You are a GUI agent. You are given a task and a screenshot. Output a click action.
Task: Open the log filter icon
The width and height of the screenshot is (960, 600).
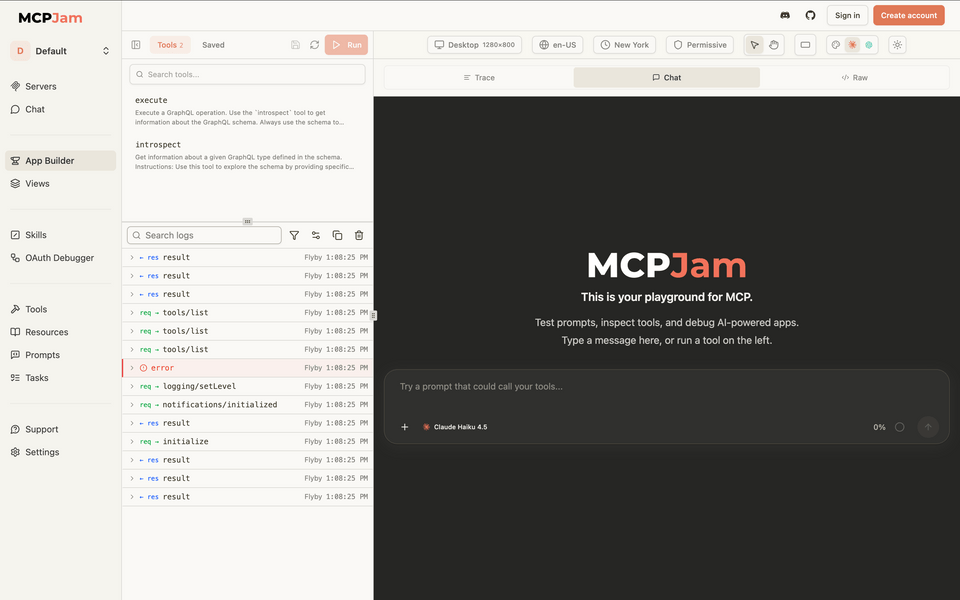(x=294, y=235)
